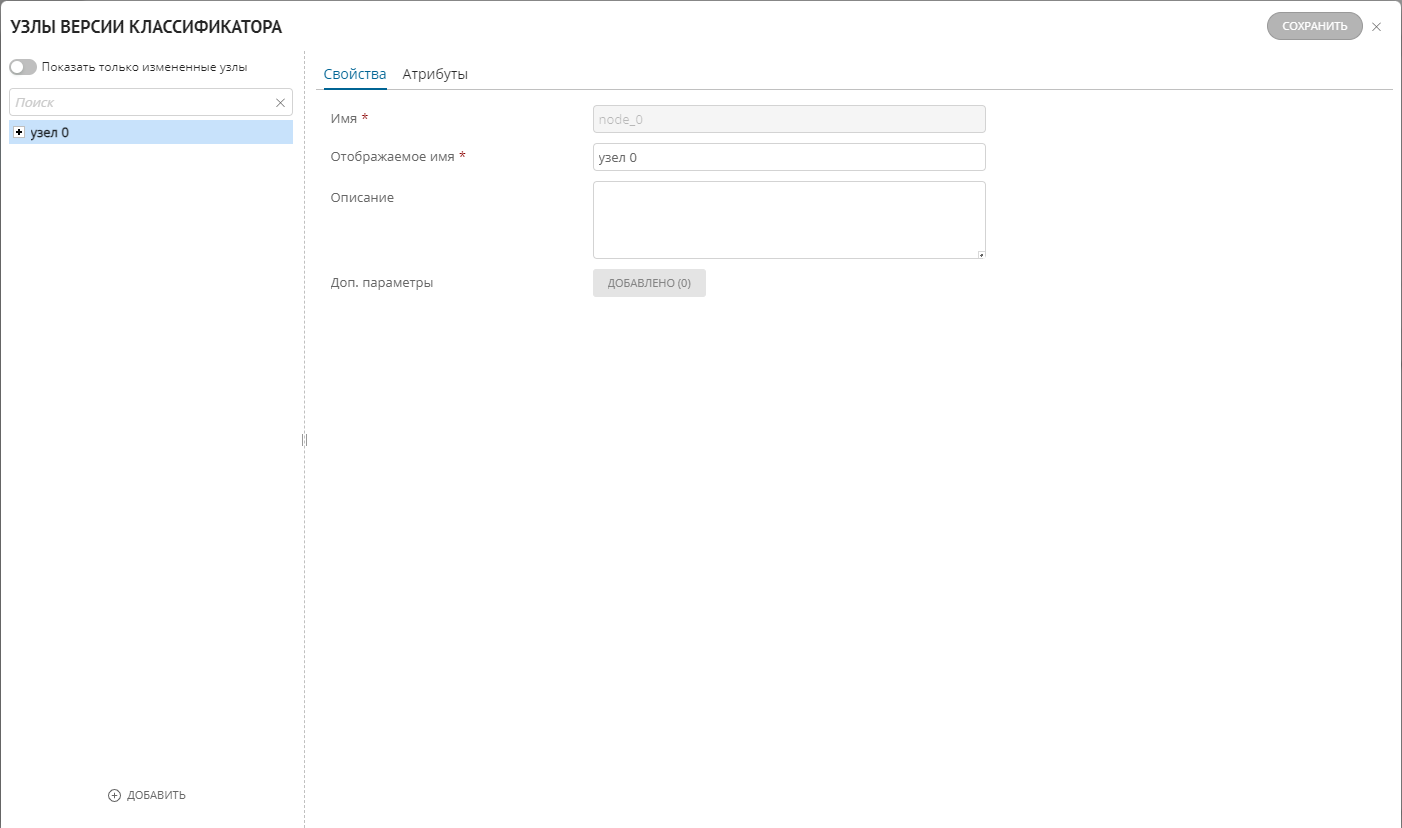Open additional parameters via "Добавлено (0)" button

click(x=649, y=283)
